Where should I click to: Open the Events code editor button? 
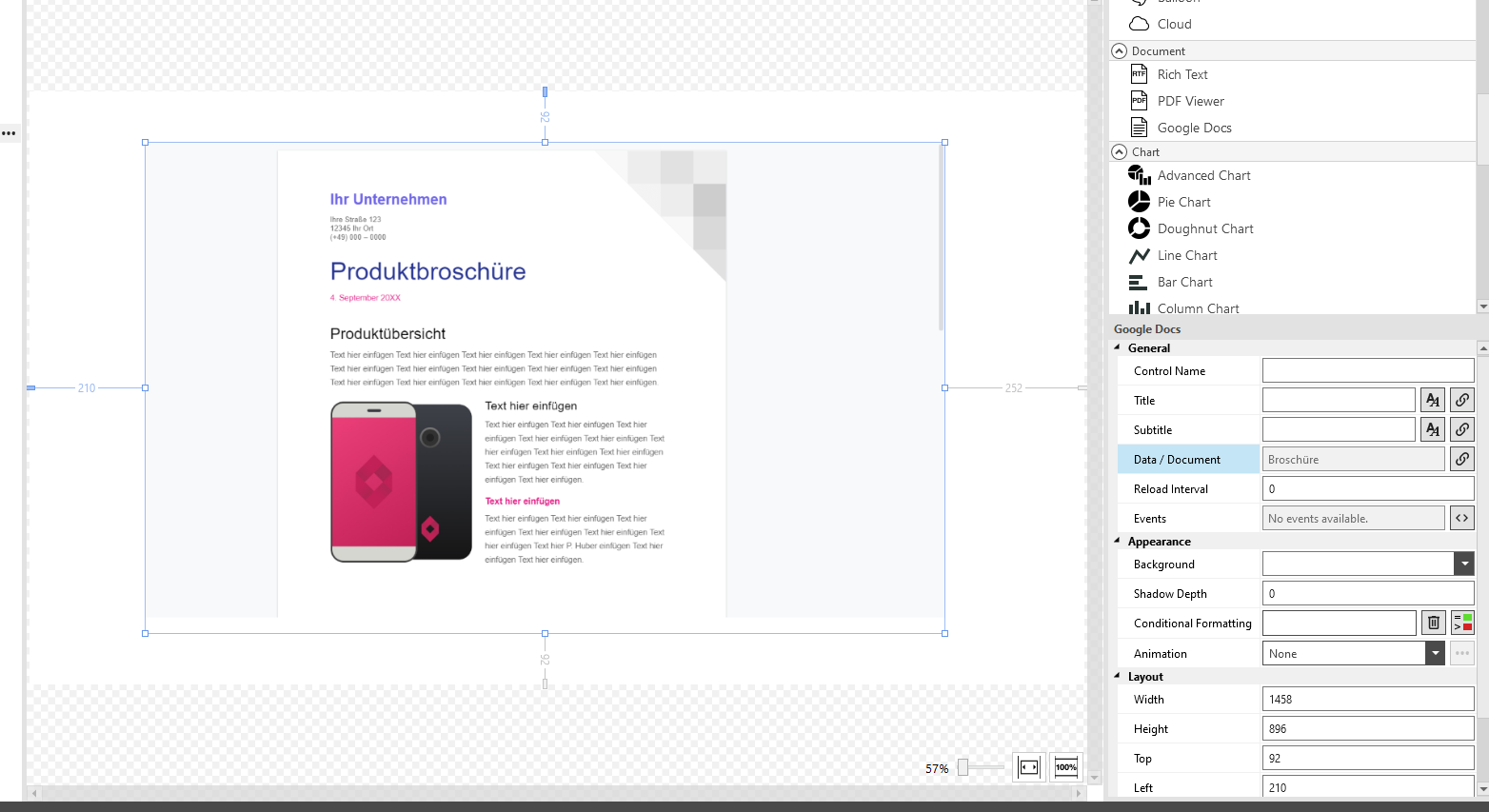pos(1461,519)
